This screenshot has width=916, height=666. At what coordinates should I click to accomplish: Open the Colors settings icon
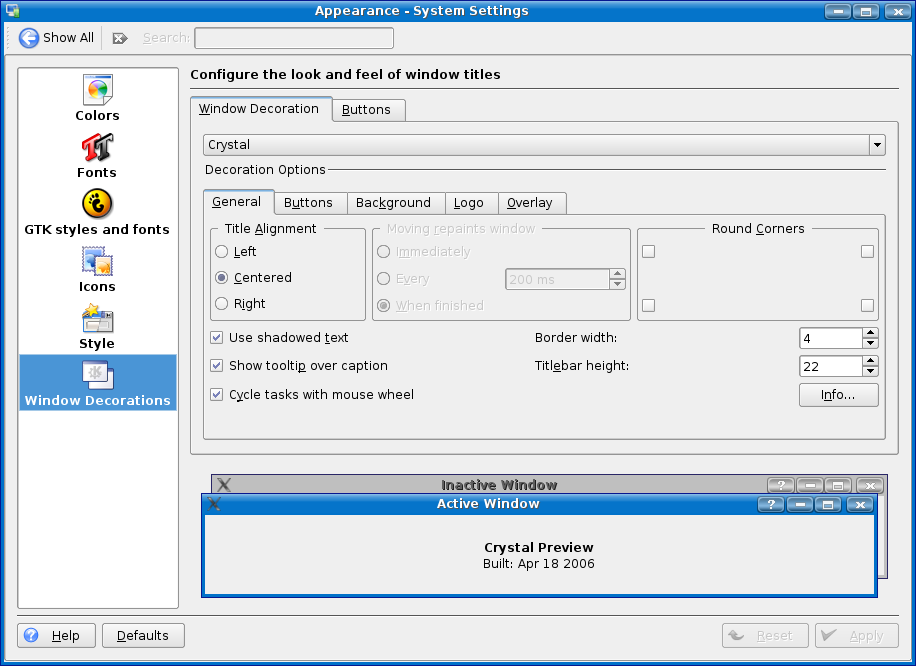pyautogui.click(x=97, y=91)
